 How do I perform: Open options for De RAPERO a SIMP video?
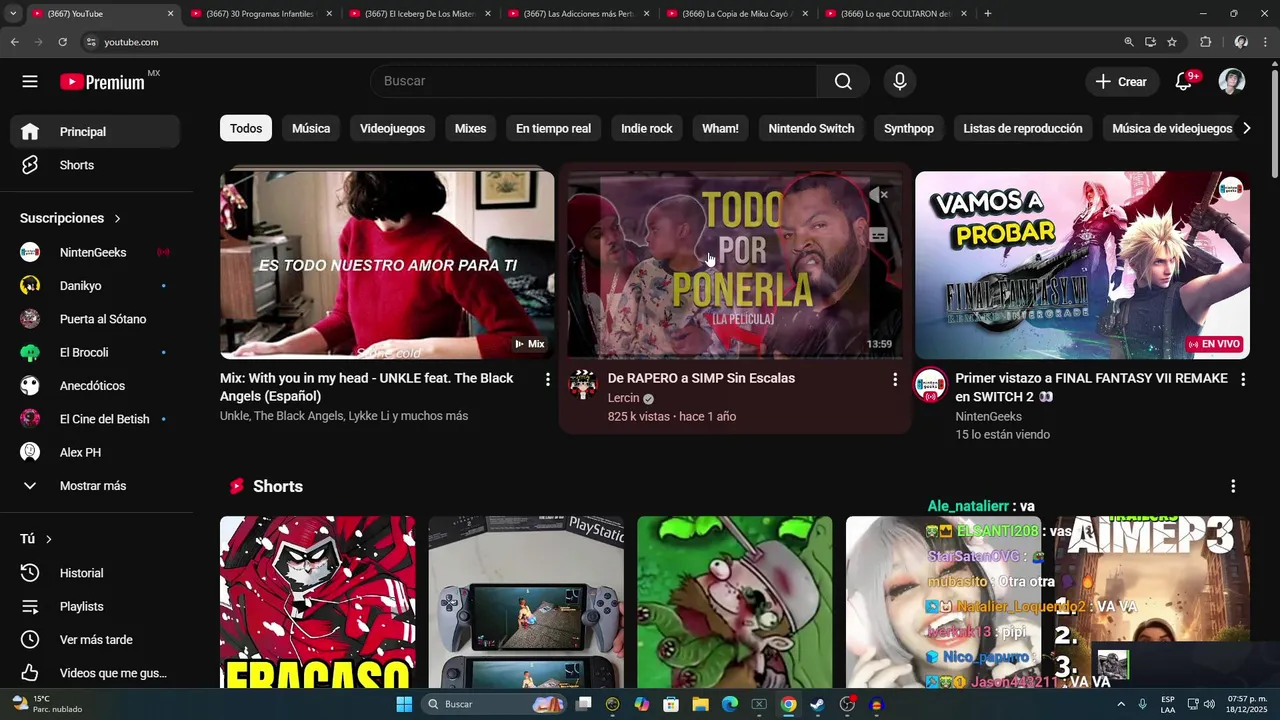coord(895,379)
